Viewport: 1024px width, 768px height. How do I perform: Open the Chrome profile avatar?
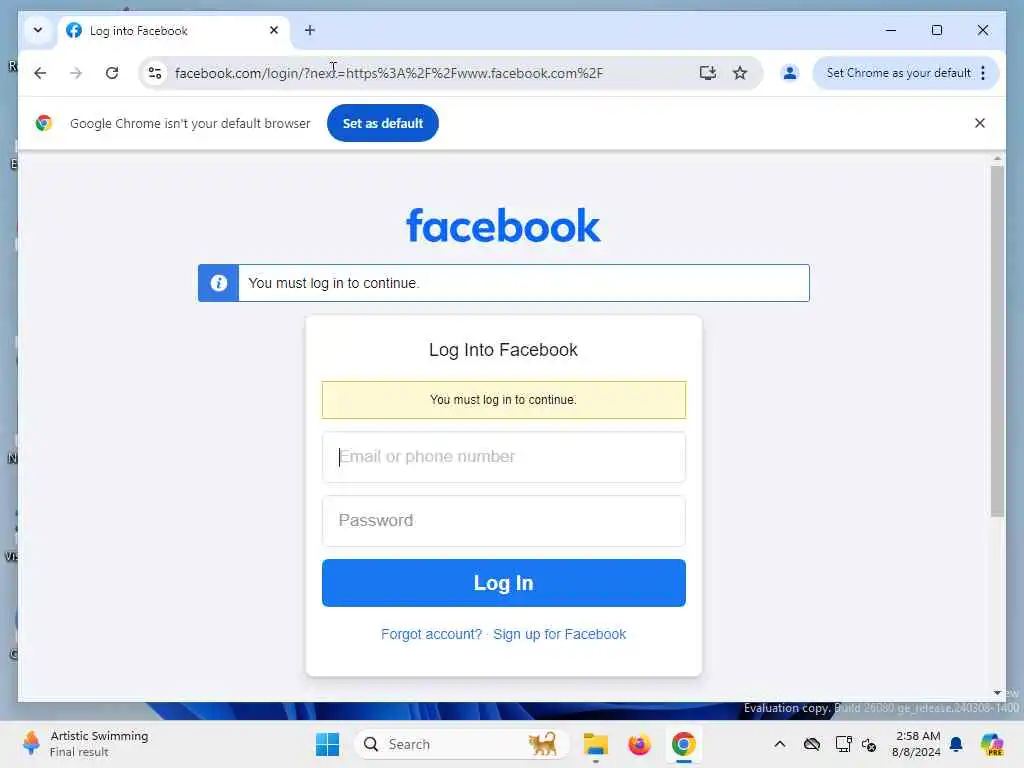[x=790, y=73]
